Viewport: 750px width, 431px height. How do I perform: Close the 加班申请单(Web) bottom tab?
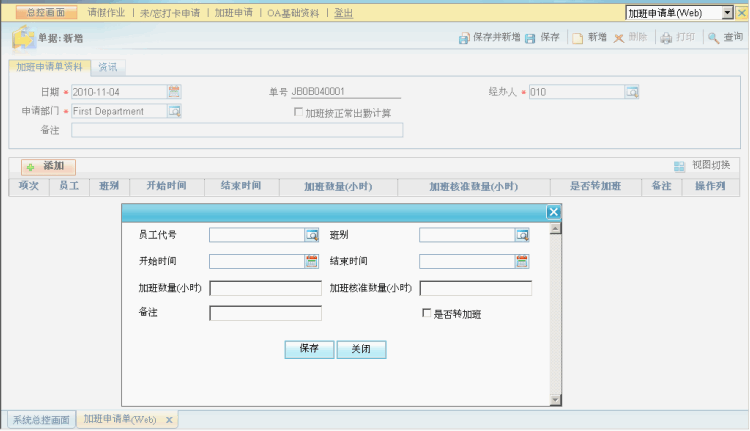point(169,420)
